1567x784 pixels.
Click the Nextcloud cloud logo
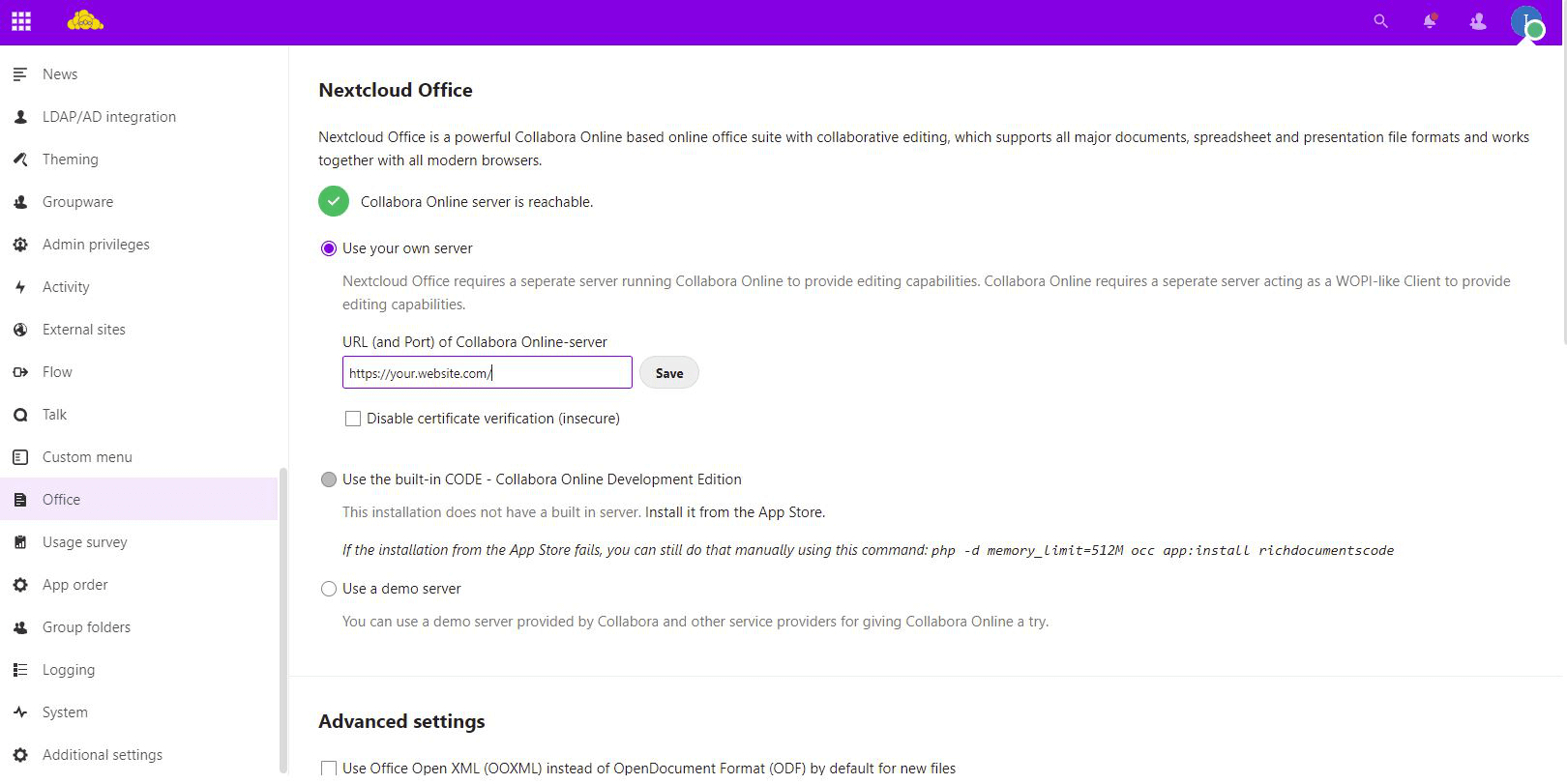point(85,20)
